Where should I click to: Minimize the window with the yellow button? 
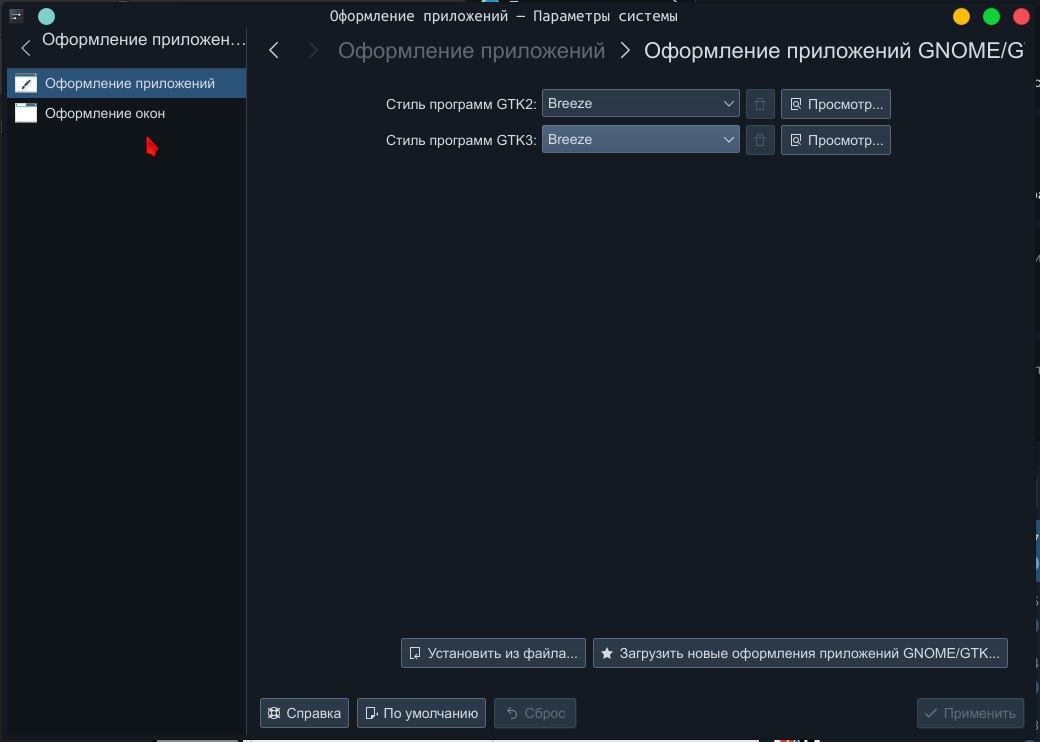point(961,16)
